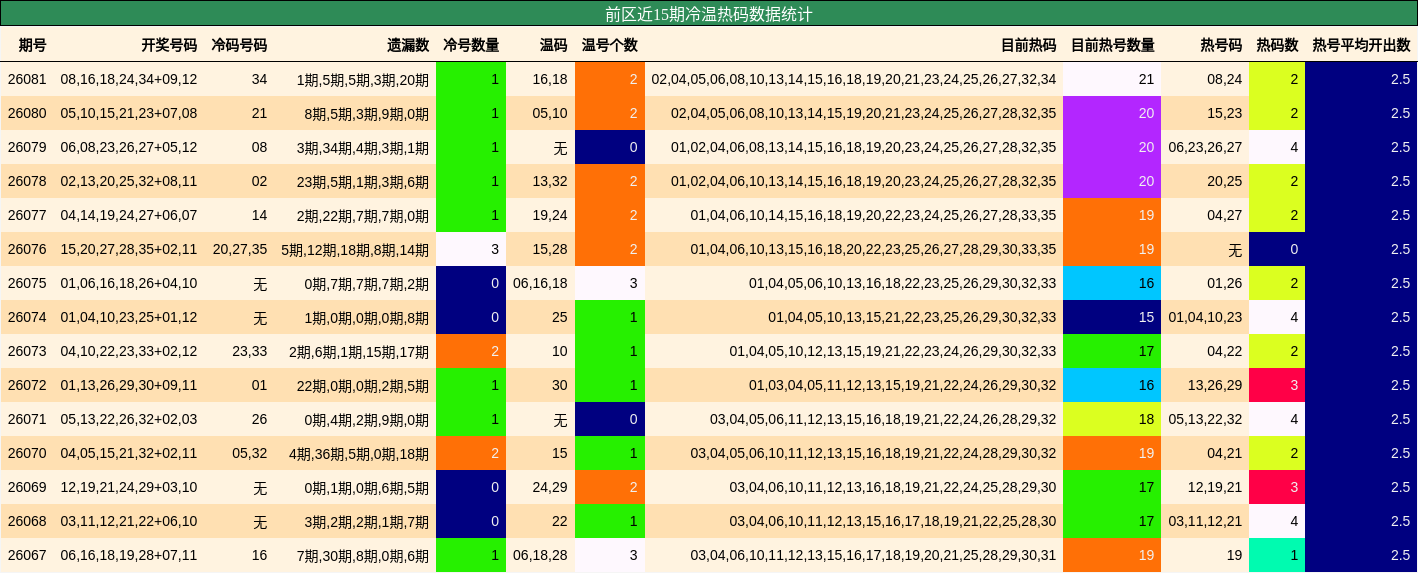Click omission cell 3期,34期,4期,3期,1期
This screenshot has width=1418, height=573.
click(363, 147)
